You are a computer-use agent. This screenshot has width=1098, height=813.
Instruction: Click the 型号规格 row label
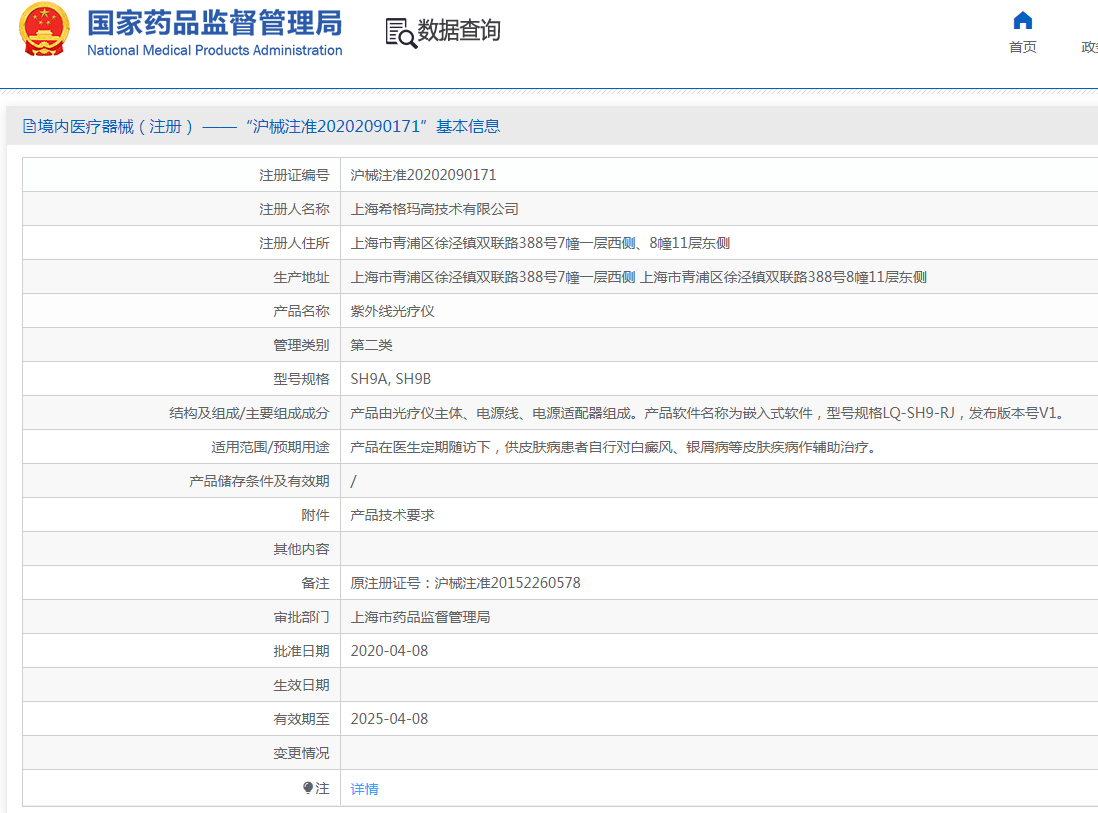point(301,379)
